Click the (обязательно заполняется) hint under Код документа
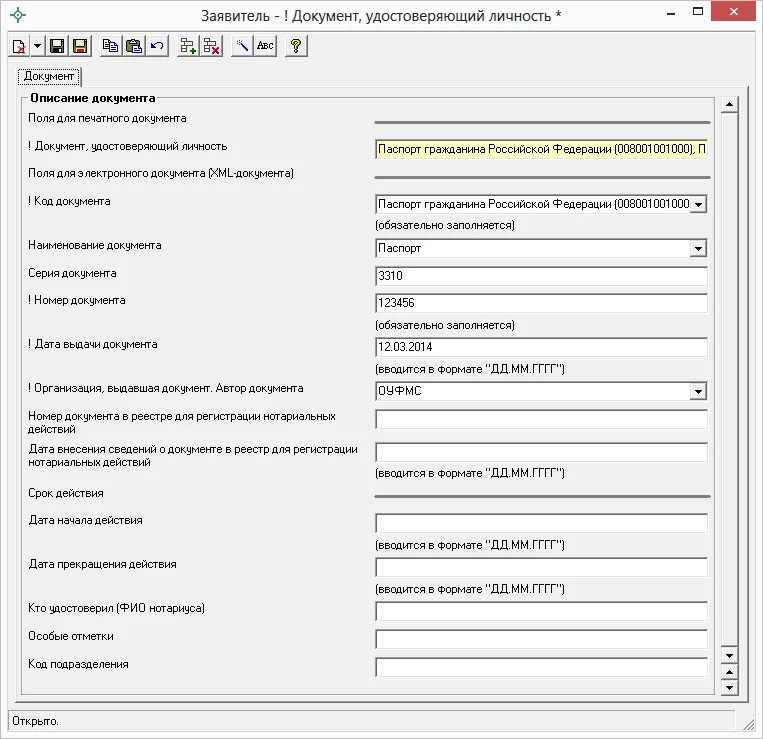This screenshot has height=739, width=763. (x=445, y=225)
